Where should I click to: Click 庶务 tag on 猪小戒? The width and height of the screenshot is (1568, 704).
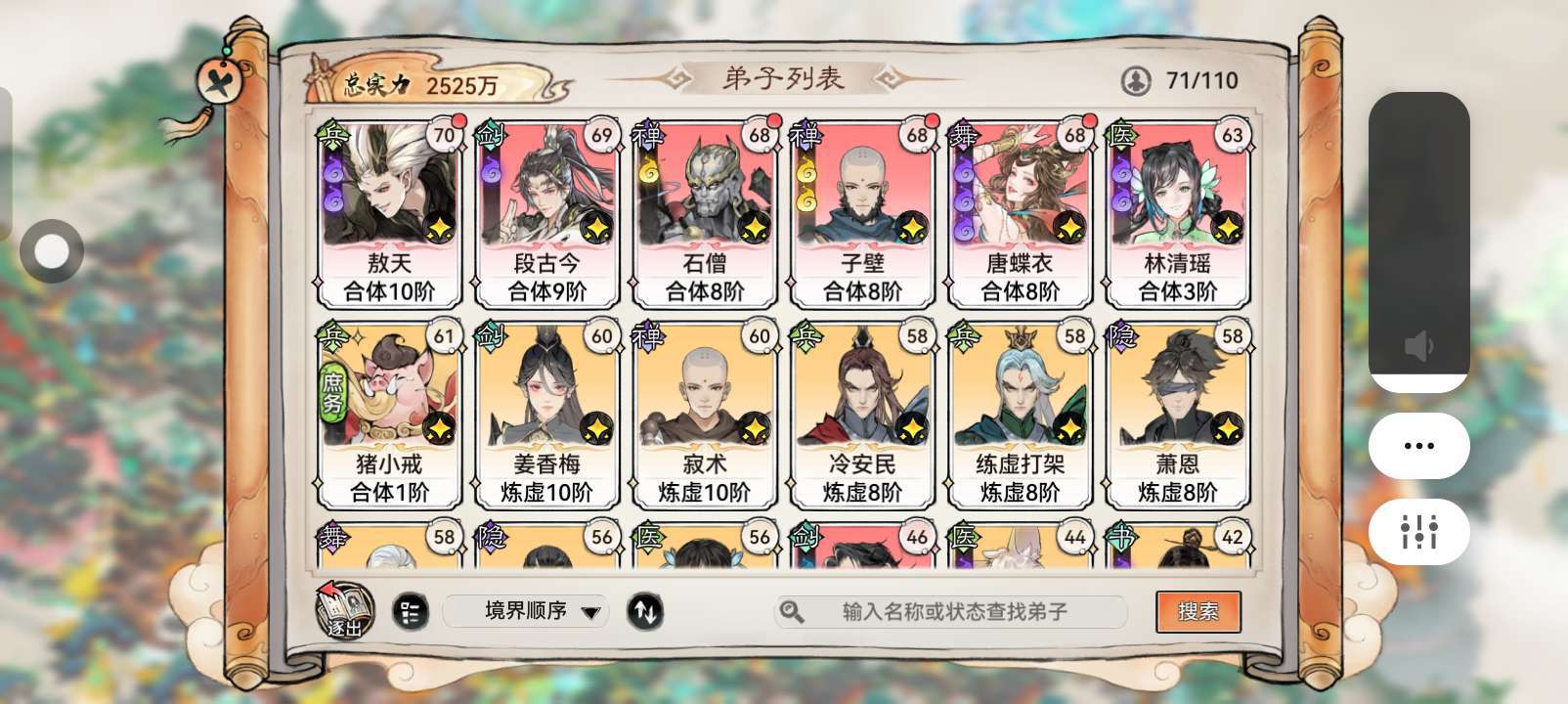tap(332, 392)
